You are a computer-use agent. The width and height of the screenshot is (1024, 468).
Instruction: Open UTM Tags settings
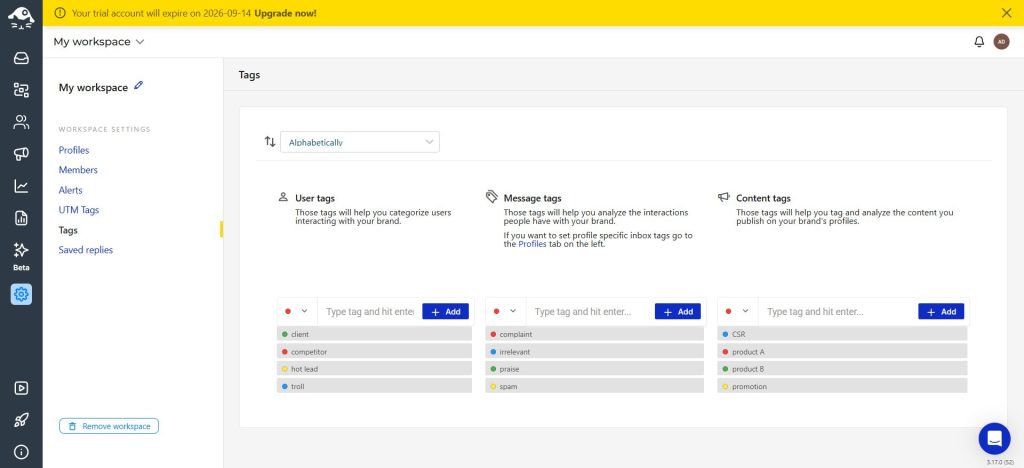[x=78, y=210]
